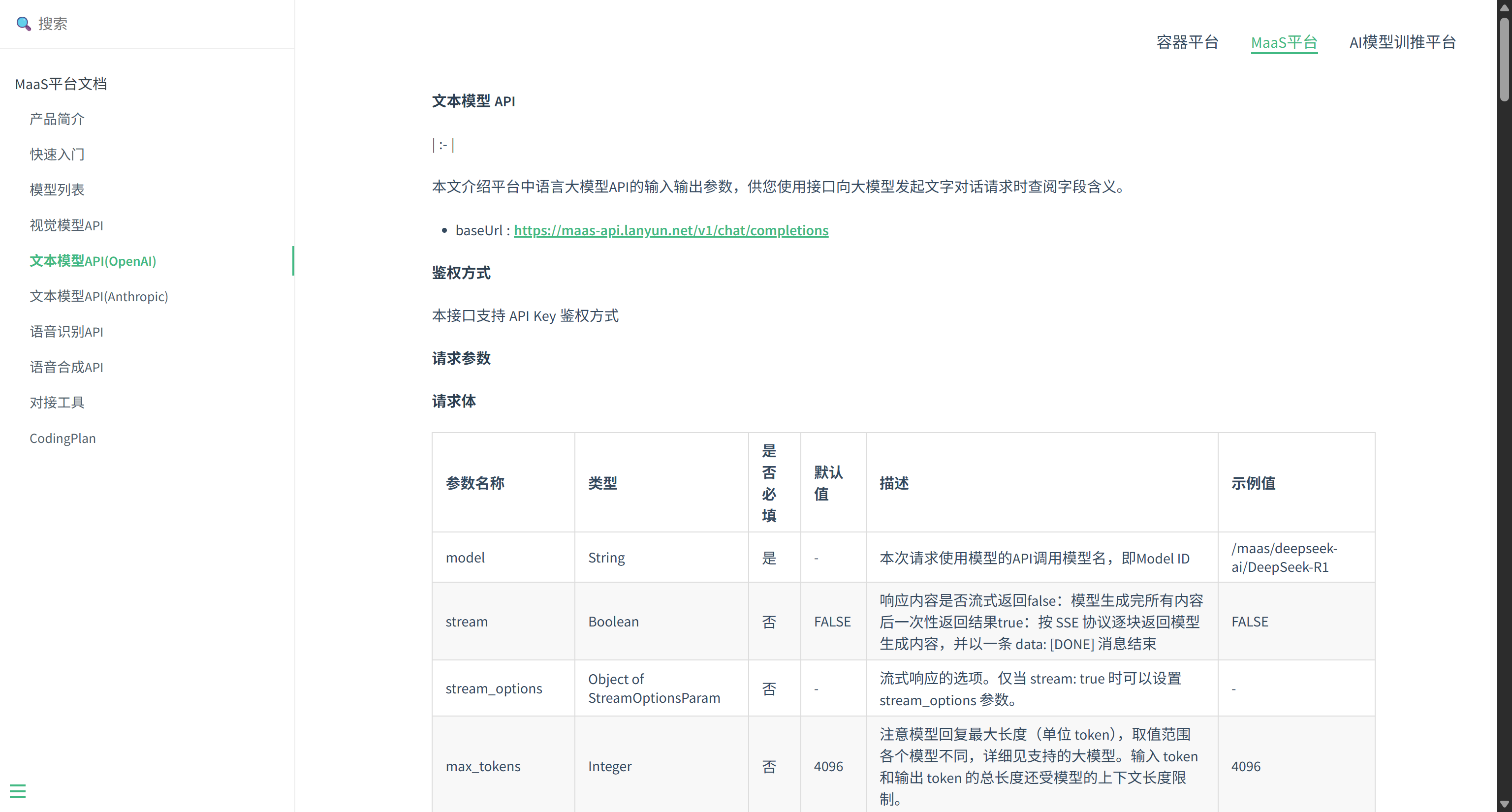
Task: Open 语音合成API sidebar link
Action: point(66,367)
